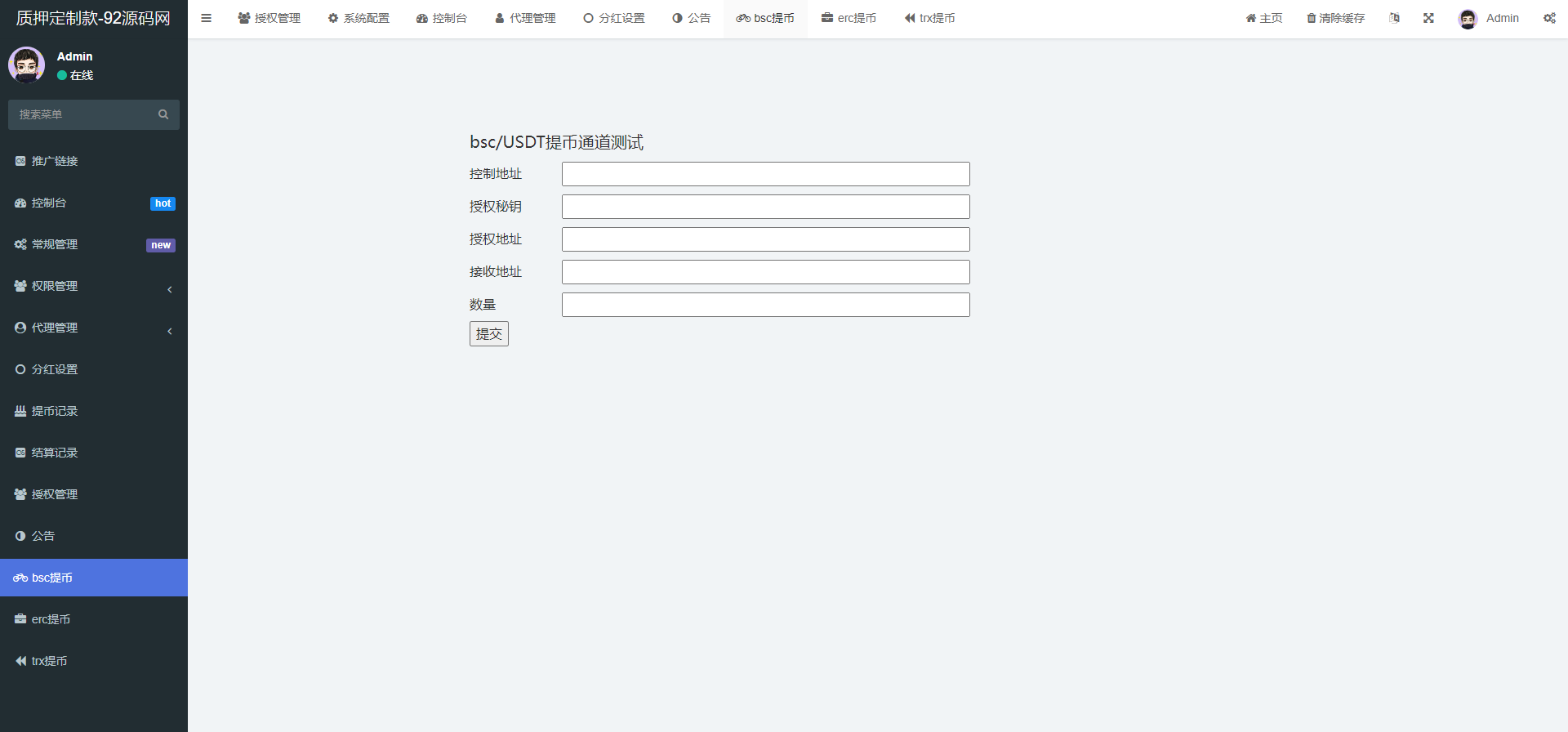
Task: Click the 数量 amount input field
Action: pos(765,305)
